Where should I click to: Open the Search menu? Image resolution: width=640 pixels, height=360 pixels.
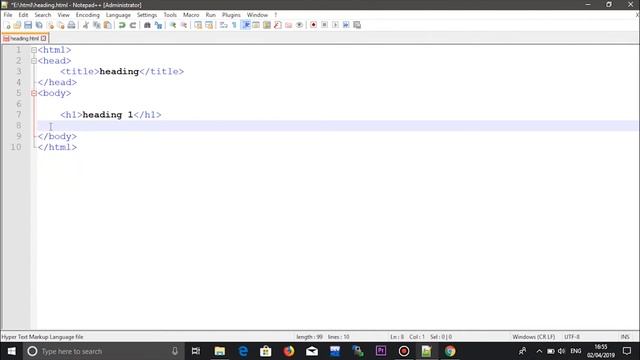[42, 15]
